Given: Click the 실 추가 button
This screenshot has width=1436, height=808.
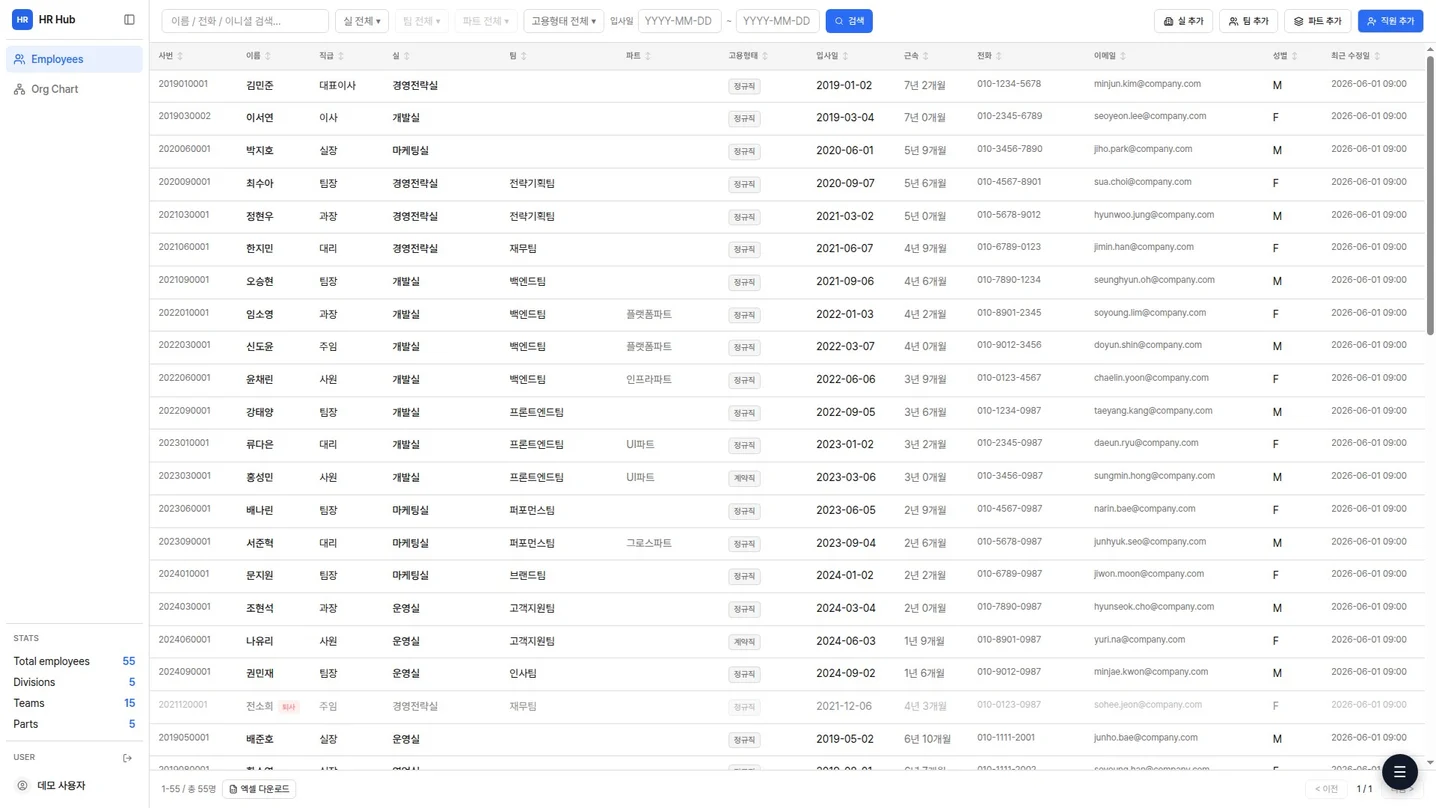Looking at the screenshot, I should (x=1183, y=21).
